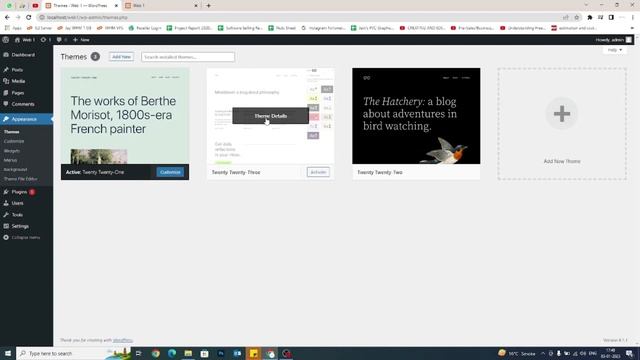640x360 pixels.
Task: Open Themes submenu under Appearance
Action: (11, 132)
